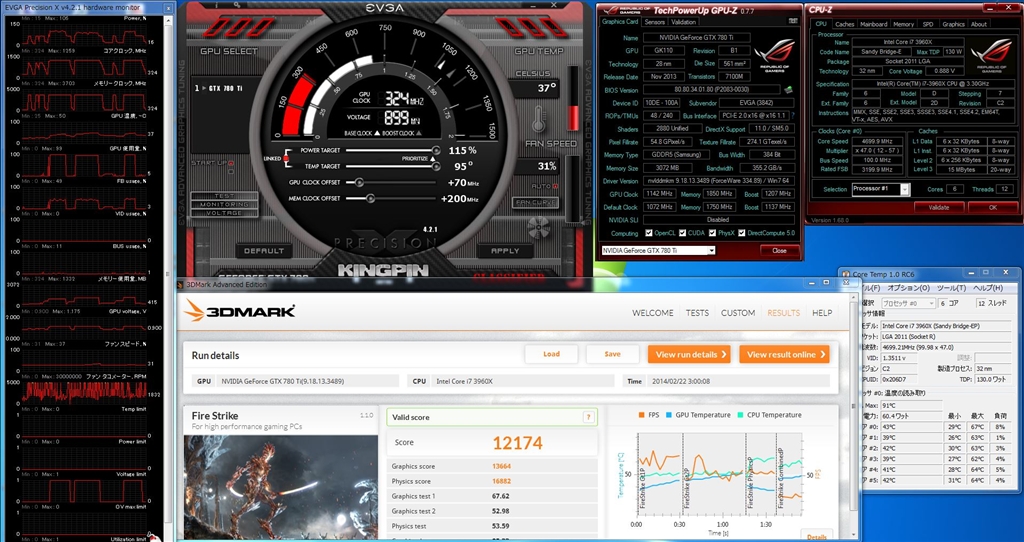
Task: Toggle DirectCompute 5.0 checkbox in GPU-Z
Action: pyautogui.click(x=742, y=233)
